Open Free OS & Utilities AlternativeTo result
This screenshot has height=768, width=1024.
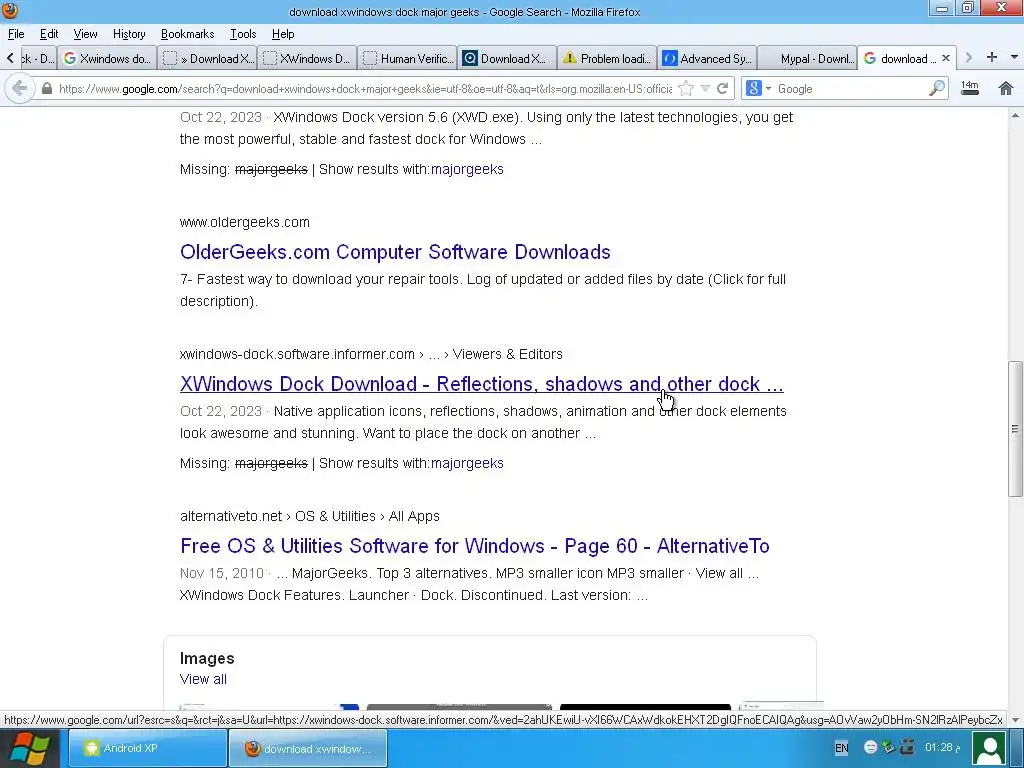click(x=475, y=546)
